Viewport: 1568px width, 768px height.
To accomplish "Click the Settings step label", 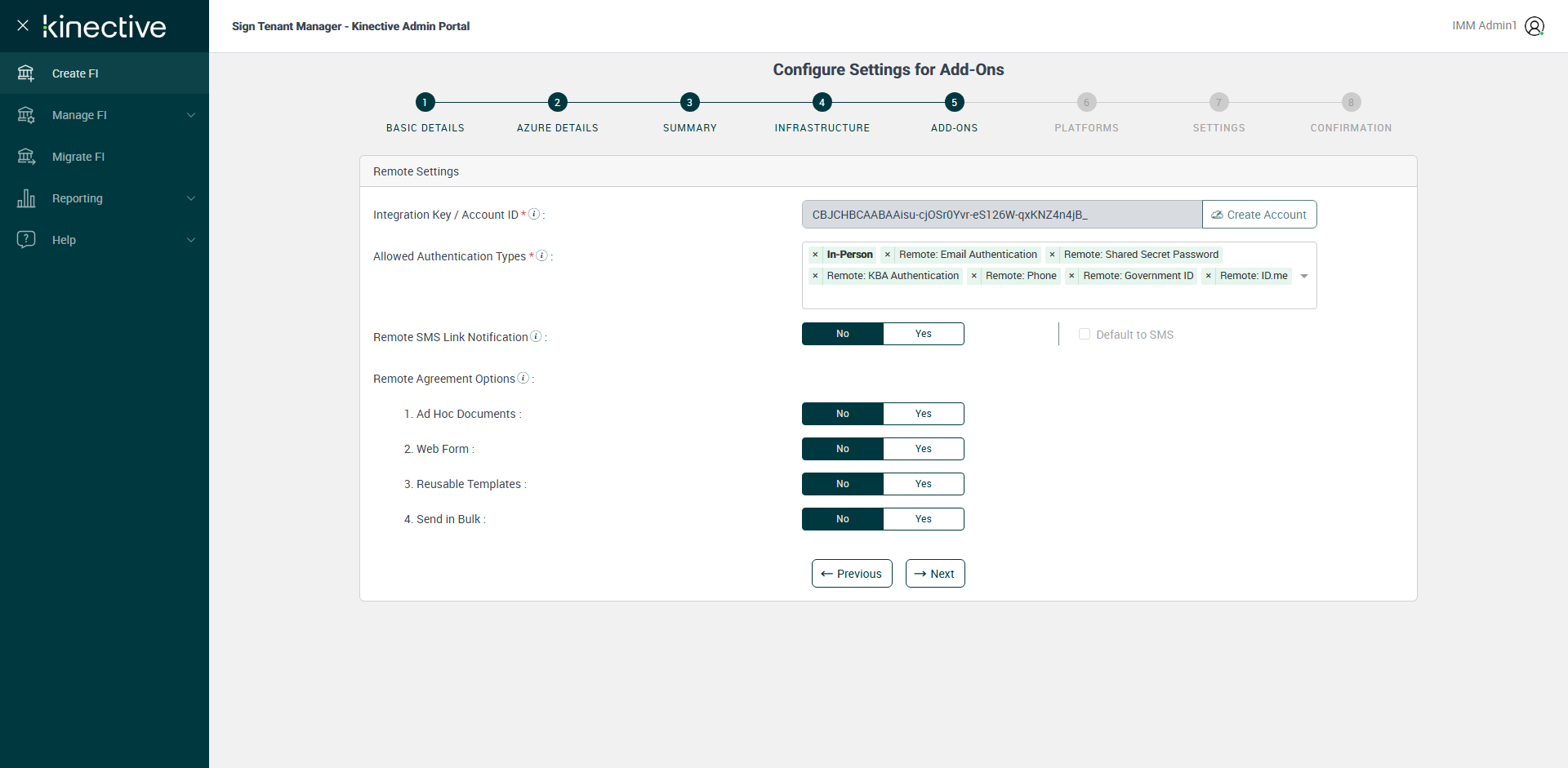I will 1218,128.
